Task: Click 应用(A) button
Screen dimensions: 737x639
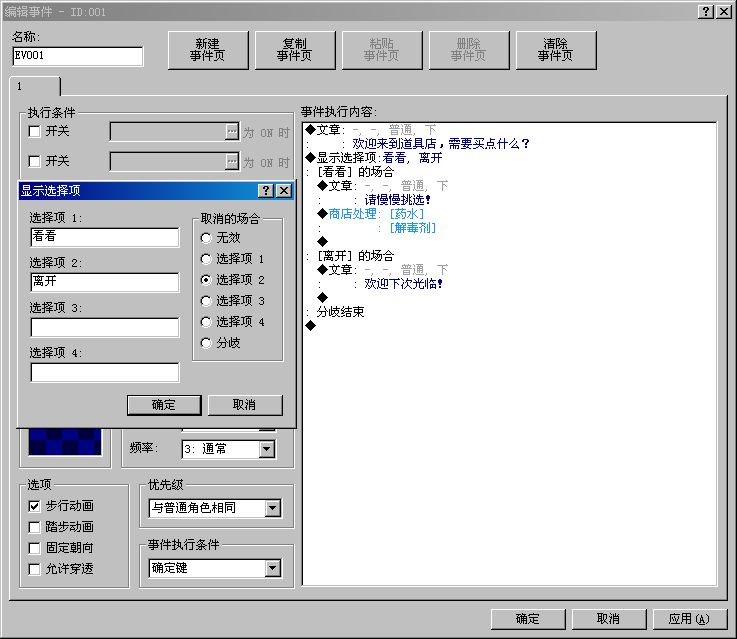Action: pyautogui.click(x=690, y=619)
